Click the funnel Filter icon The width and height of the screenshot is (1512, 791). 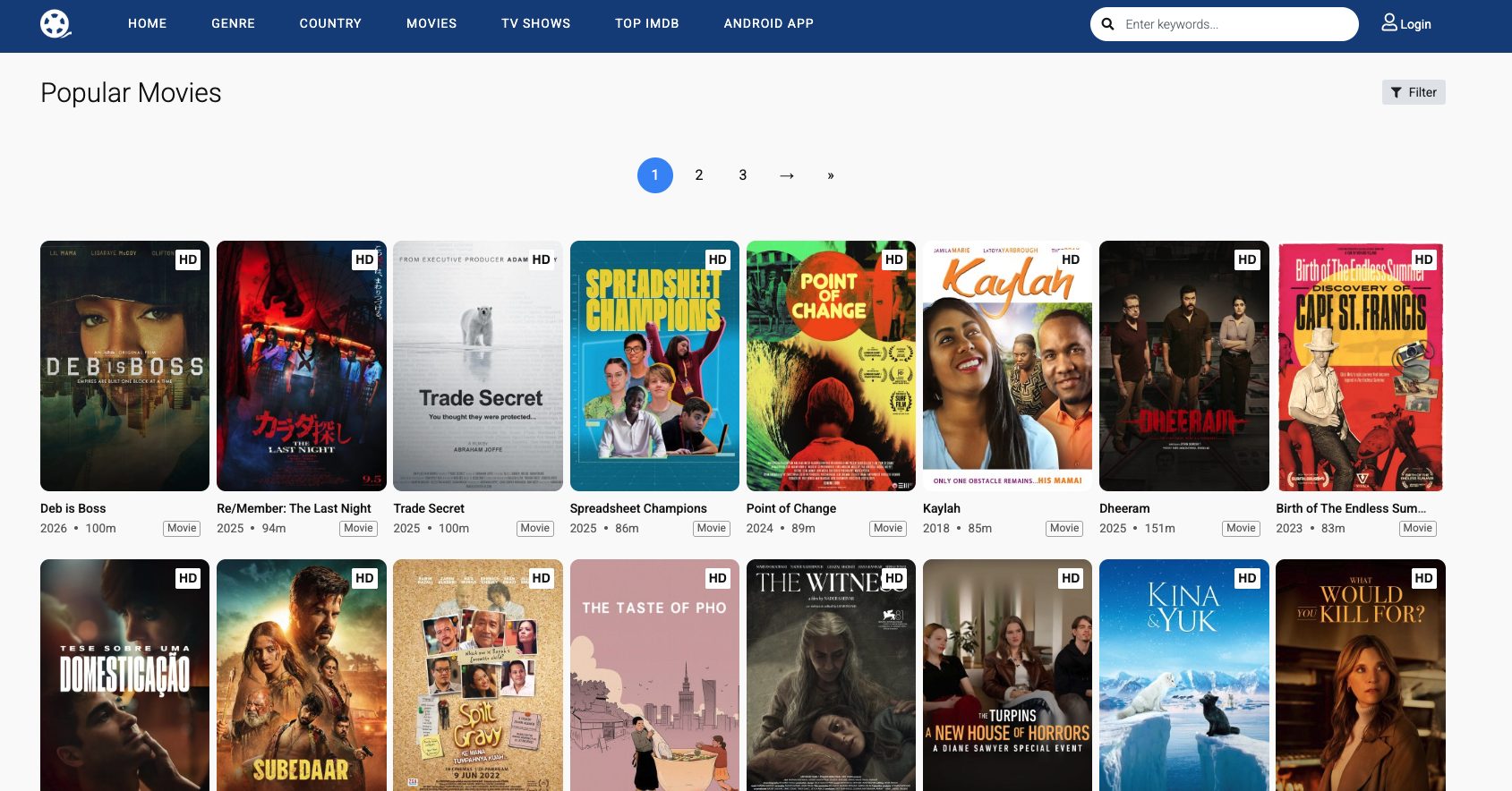(1396, 92)
